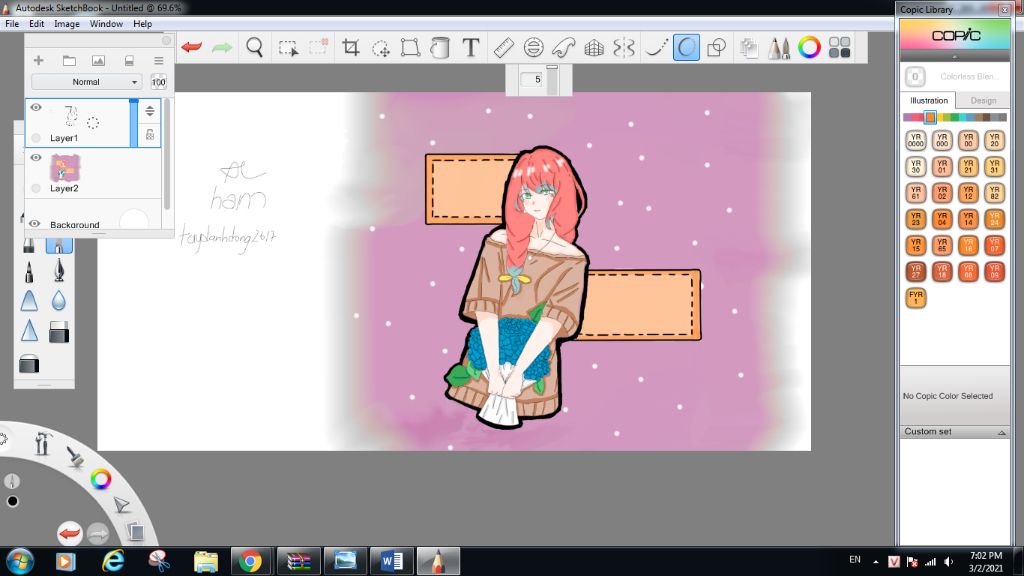Select the hard eraser brush in palette
Image resolution: width=1024 pixels, height=576 pixels.
click(x=59, y=332)
